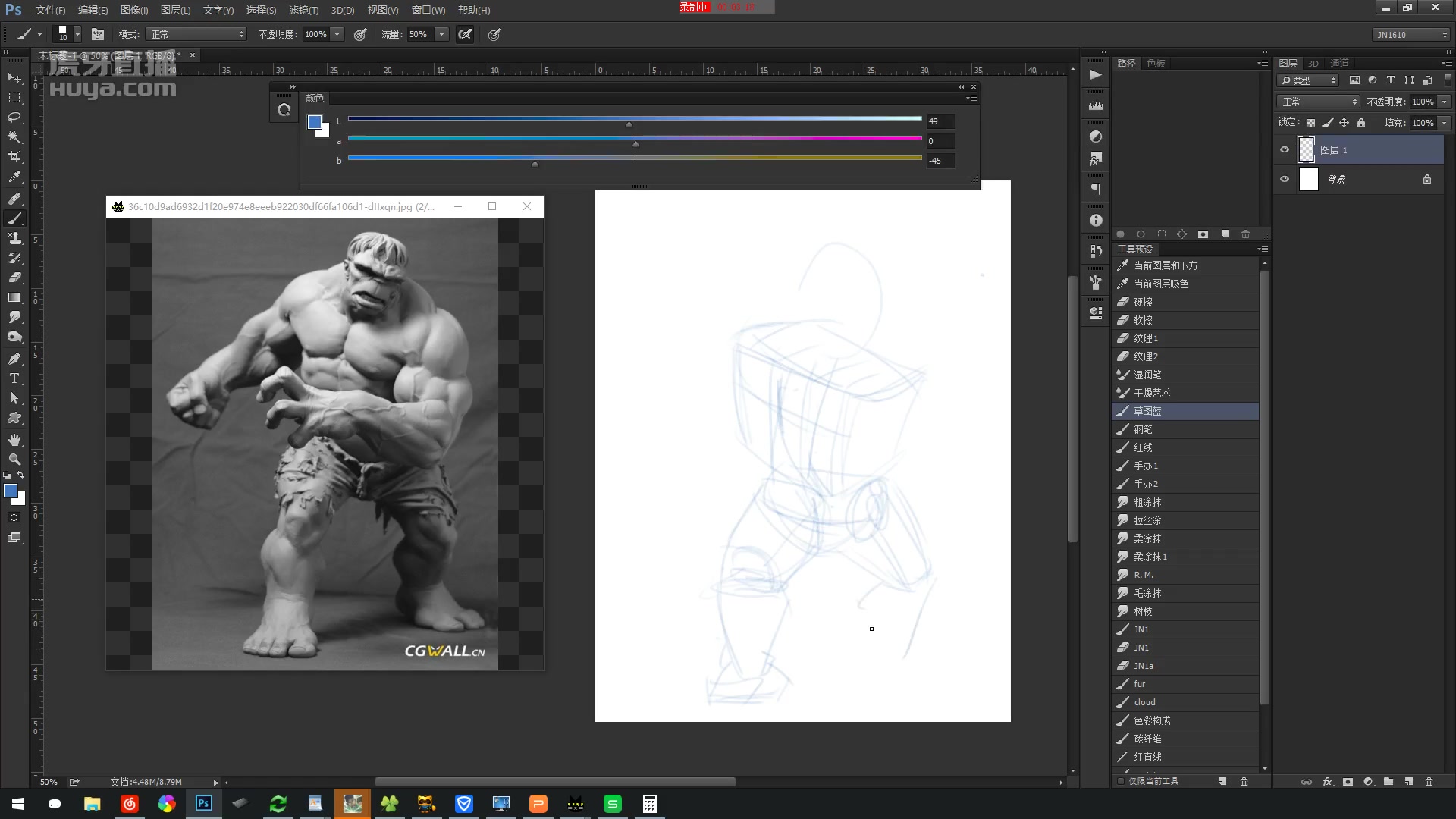Screen dimensions: 1456x819
Task: Open the flow 50% dropdown arrow
Action: tap(441, 34)
